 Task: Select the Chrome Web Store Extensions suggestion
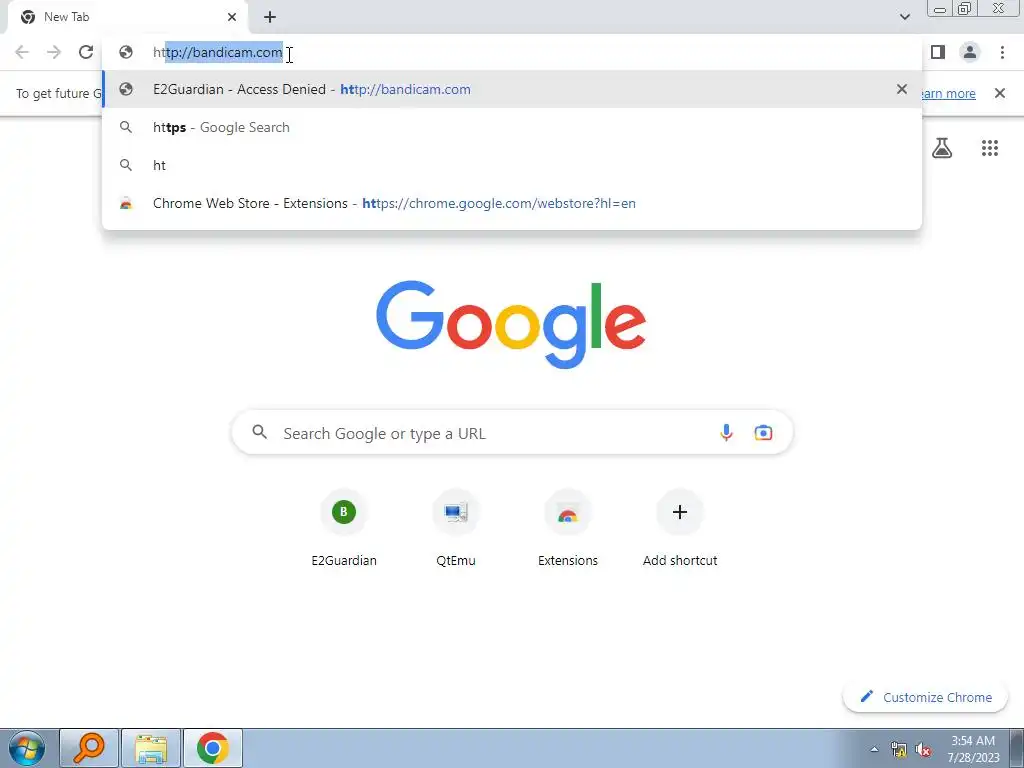512,203
